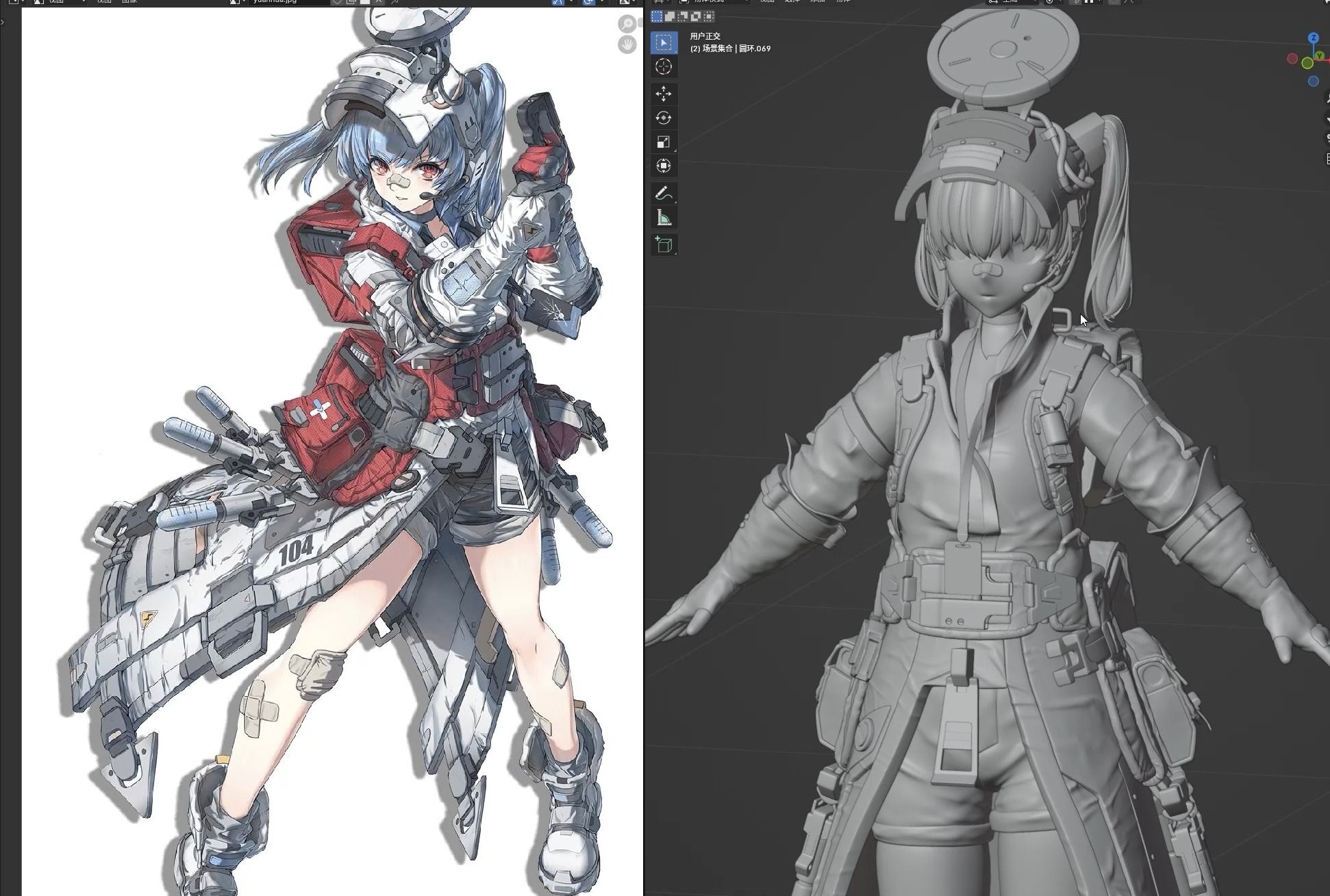Select the Annotate pencil tool

pos(663,194)
